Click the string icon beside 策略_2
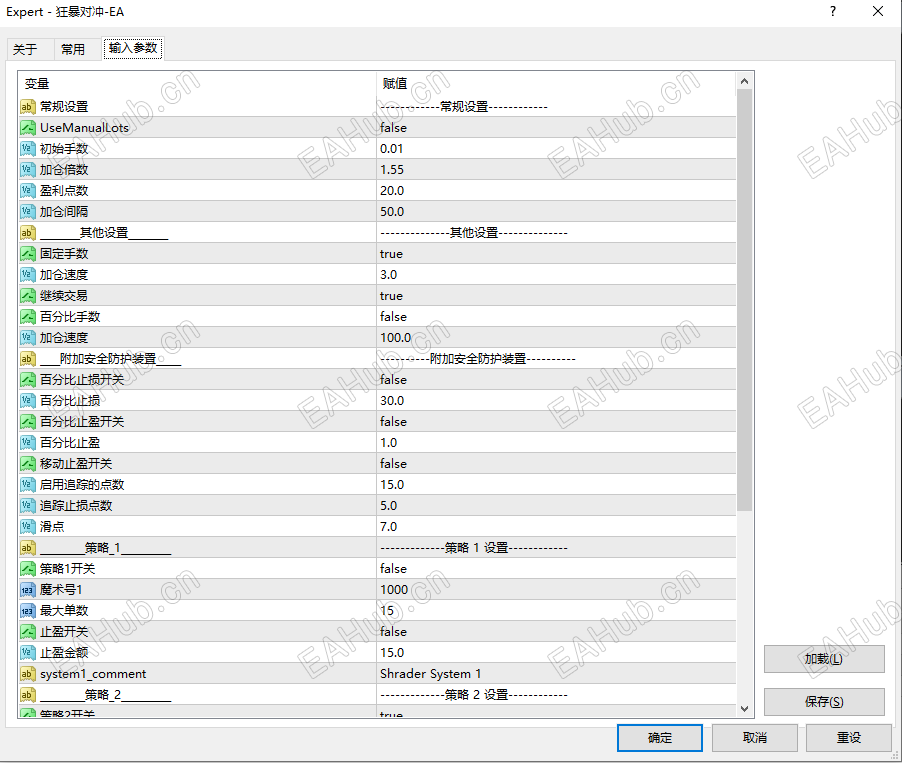Viewport: 902px width, 763px height. pos(28,695)
